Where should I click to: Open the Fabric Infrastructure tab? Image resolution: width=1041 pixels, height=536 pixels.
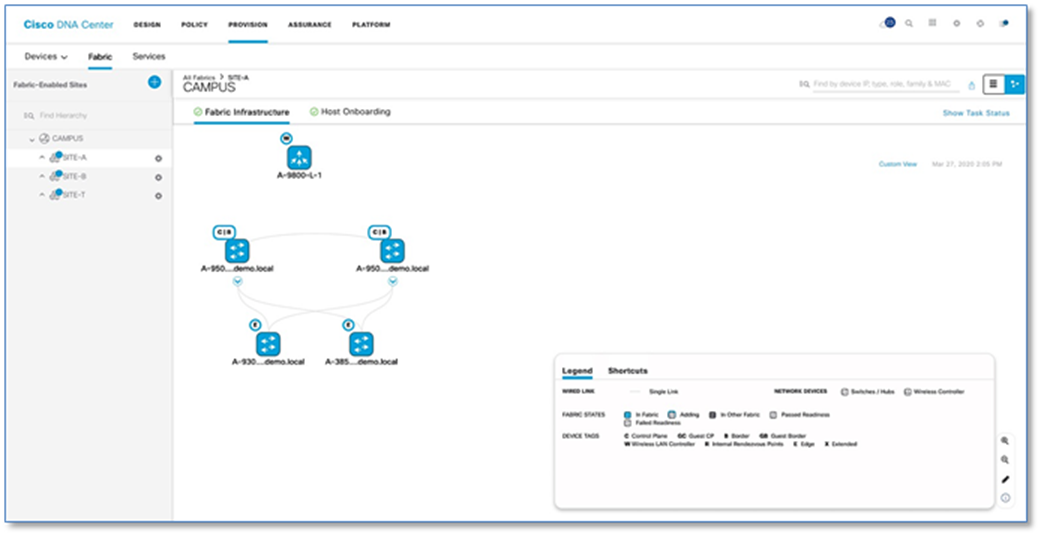(242, 112)
